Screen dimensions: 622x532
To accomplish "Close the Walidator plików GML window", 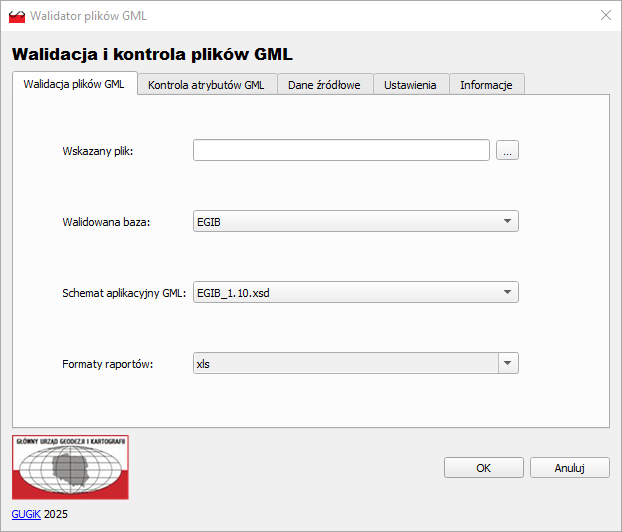I will coord(604,15).
